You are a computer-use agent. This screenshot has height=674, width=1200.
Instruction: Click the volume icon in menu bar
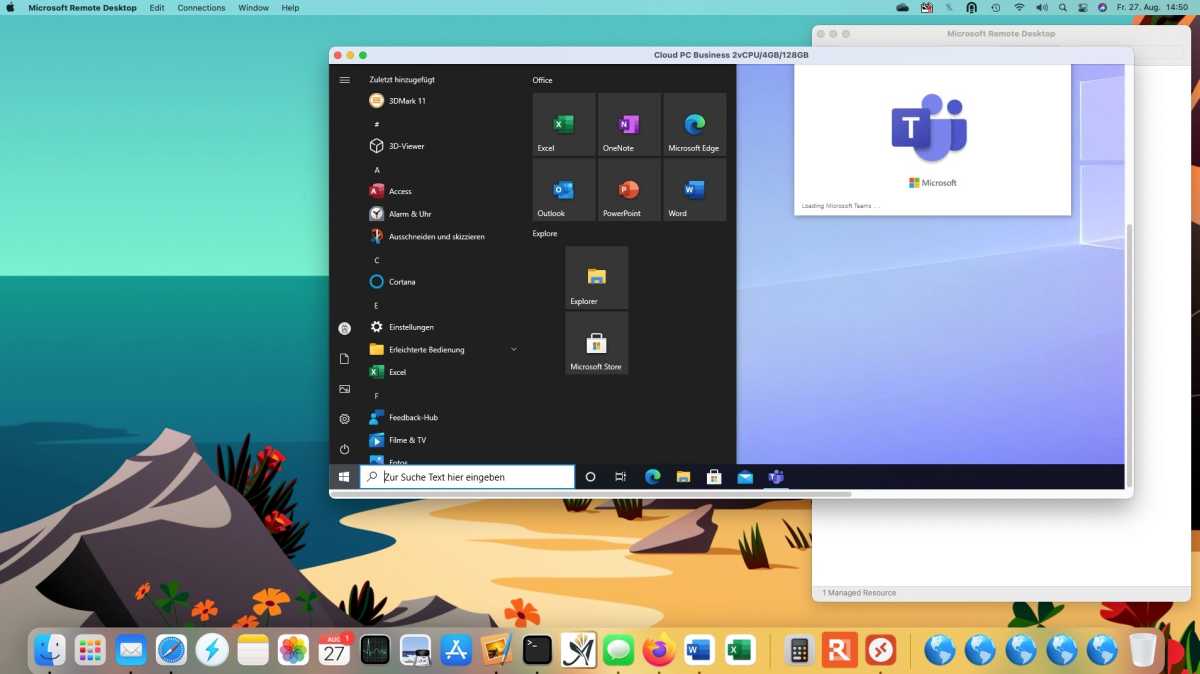click(x=1041, y=7)
